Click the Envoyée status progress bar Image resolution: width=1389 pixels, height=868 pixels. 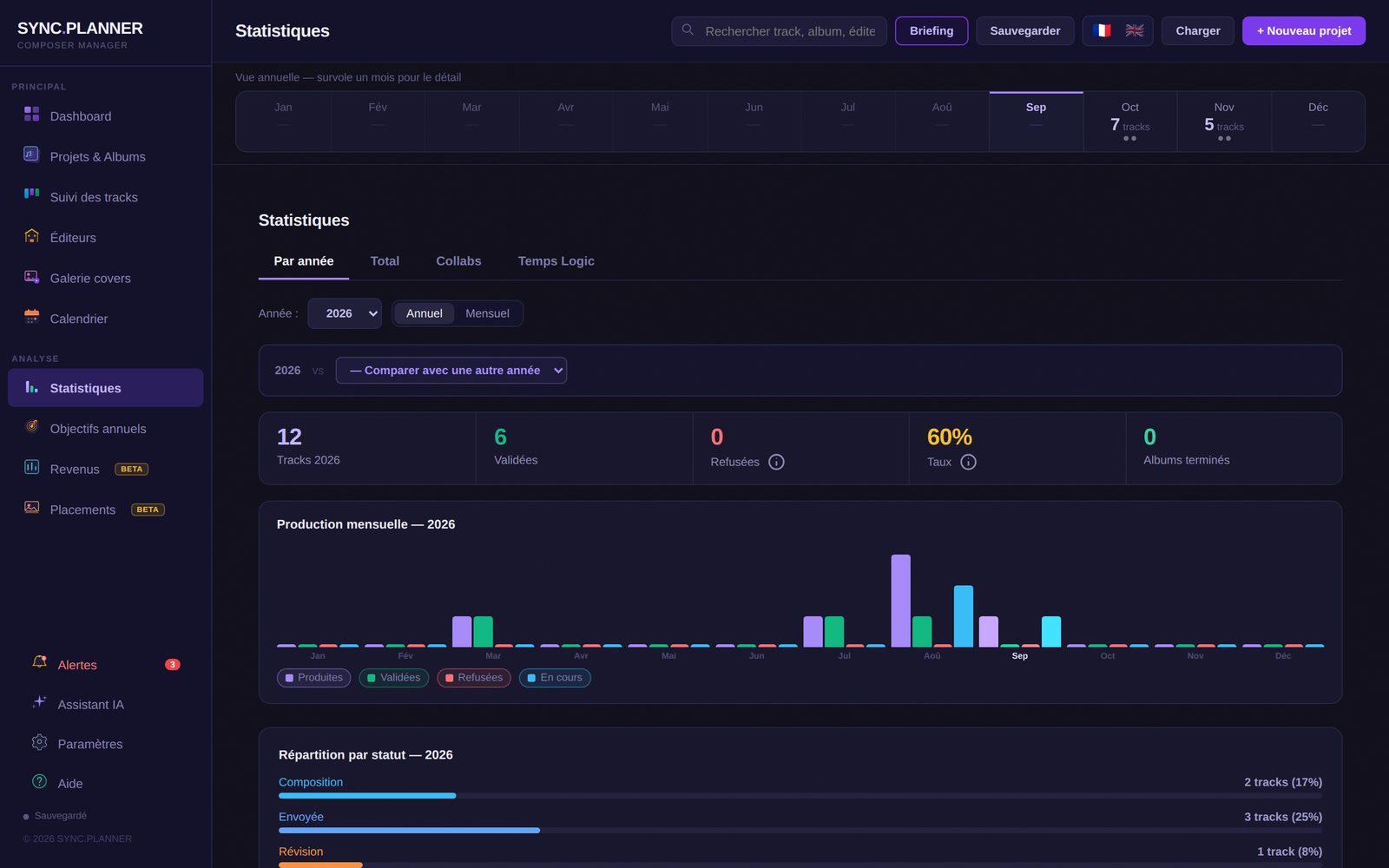click(800, 830)
